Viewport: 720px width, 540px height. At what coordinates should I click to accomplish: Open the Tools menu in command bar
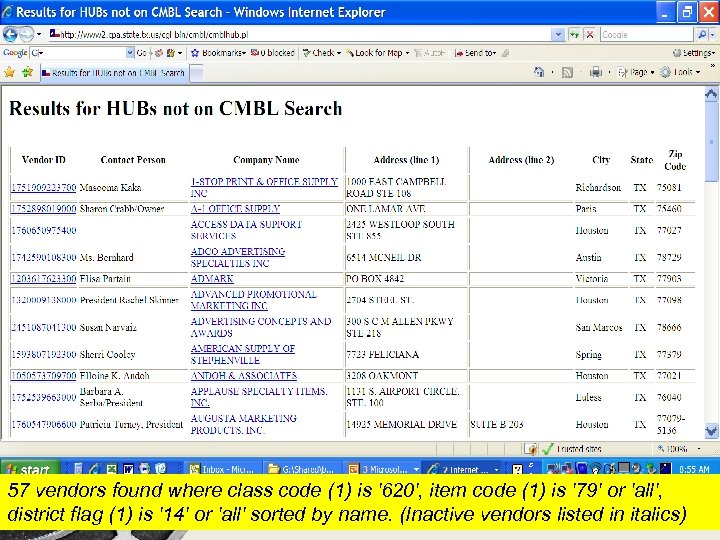(x=680, y=72)
